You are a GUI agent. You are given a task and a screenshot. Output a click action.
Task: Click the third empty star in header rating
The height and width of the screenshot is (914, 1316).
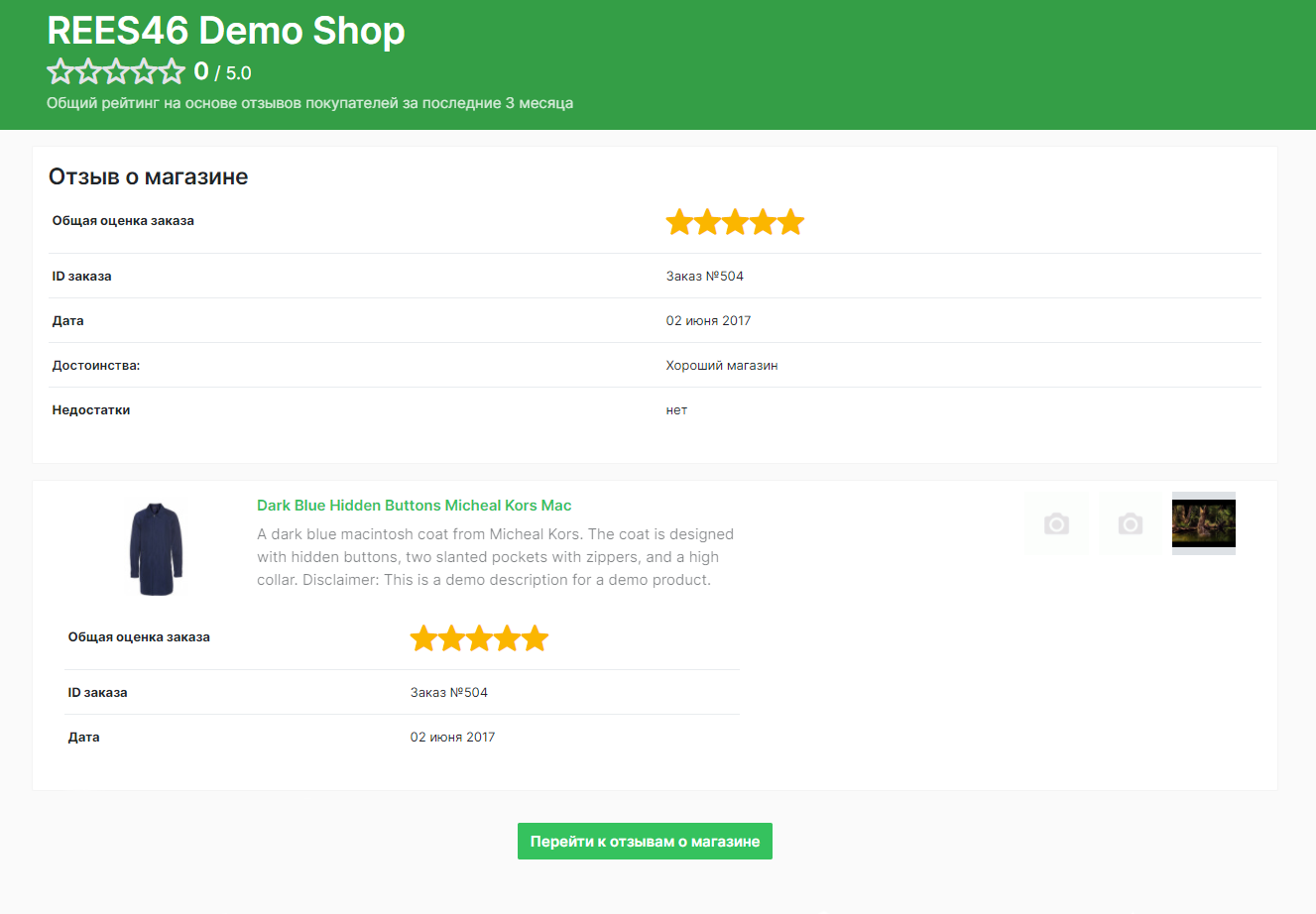coord(116,71)
